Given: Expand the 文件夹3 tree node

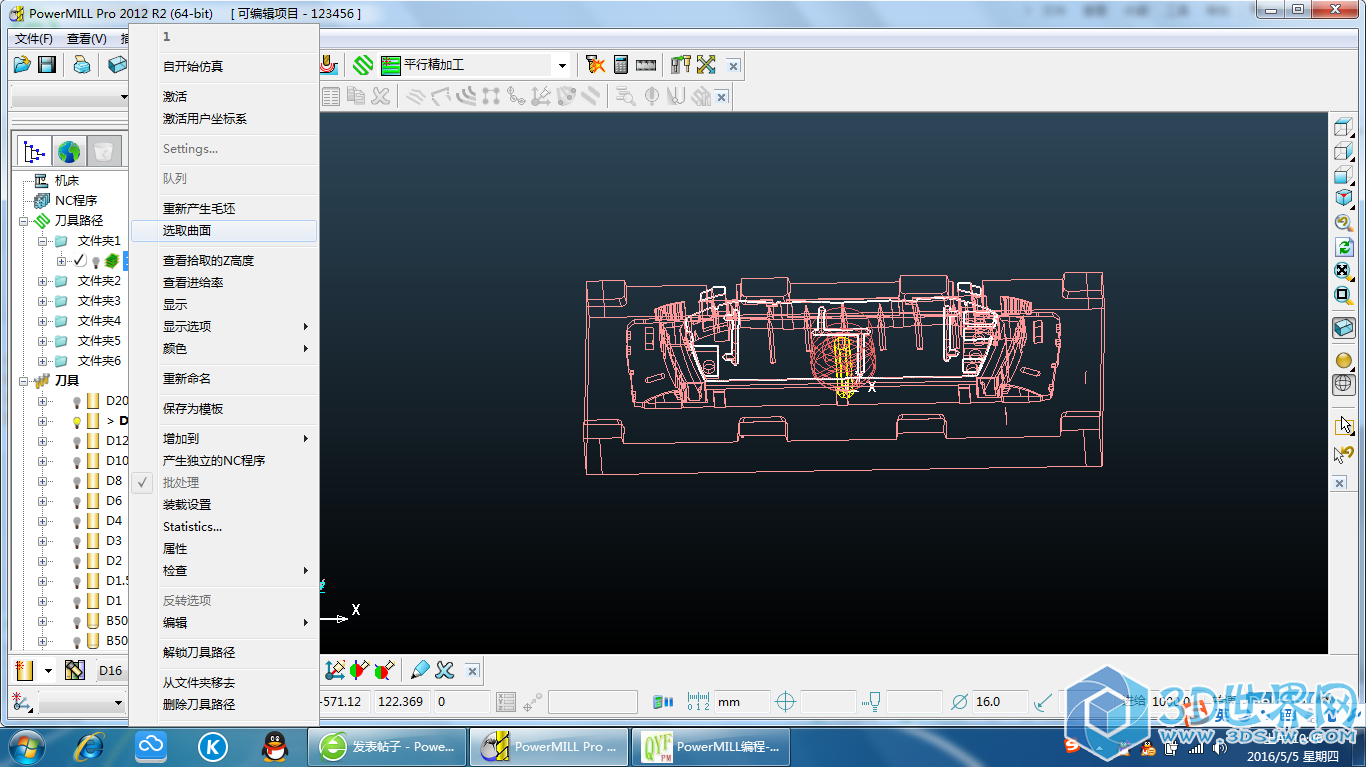Looking at the screenshot, I should point(43,301).
